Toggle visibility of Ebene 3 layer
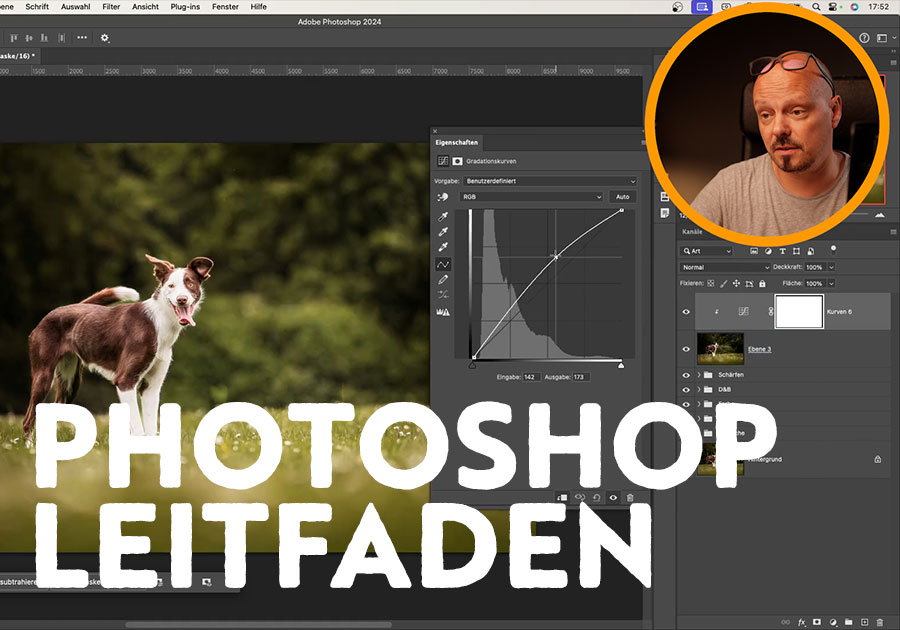The image size is (900, 630). click(x=686, y=349)
